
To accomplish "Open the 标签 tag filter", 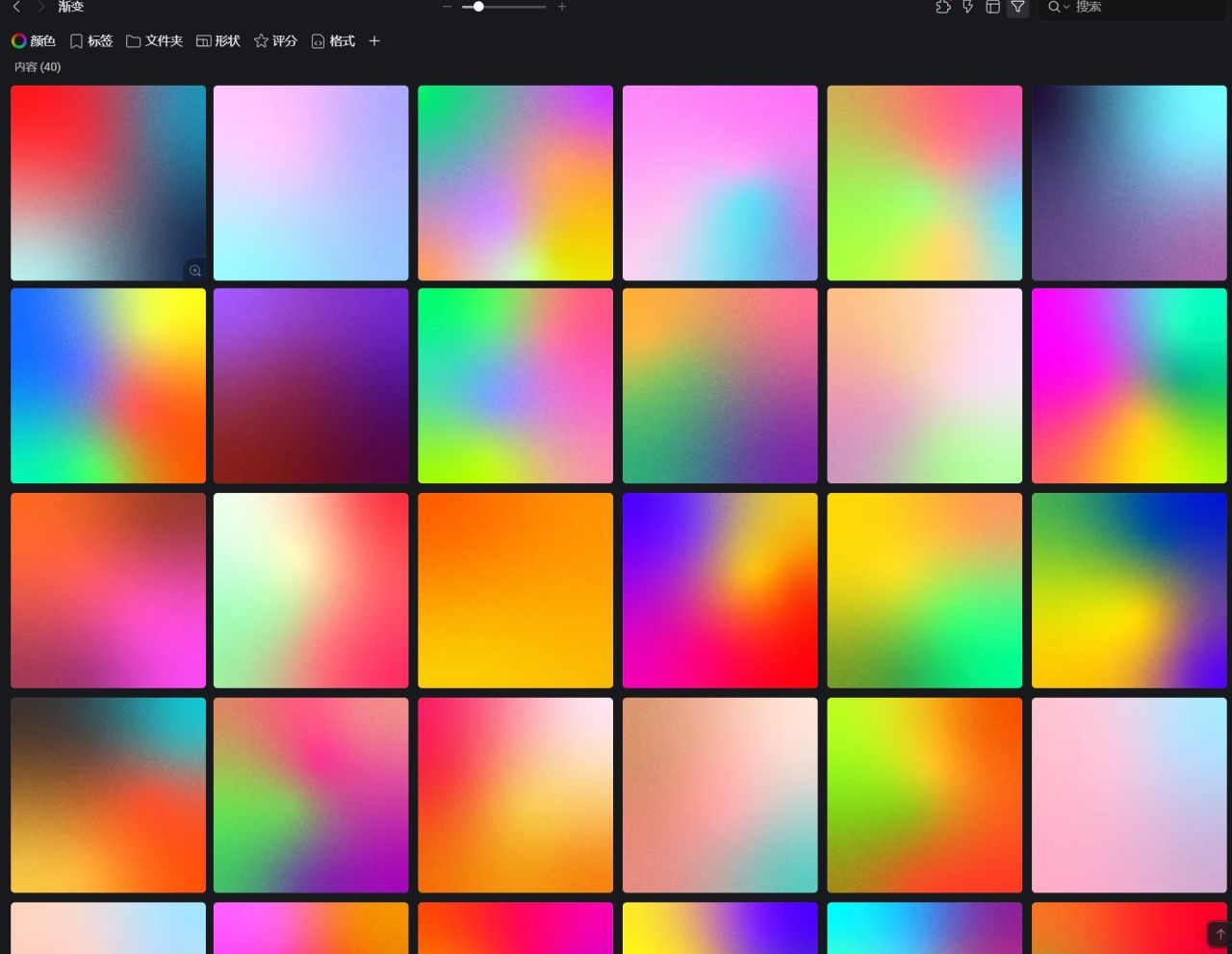I will pyautogui.click(x=91, y=41).
